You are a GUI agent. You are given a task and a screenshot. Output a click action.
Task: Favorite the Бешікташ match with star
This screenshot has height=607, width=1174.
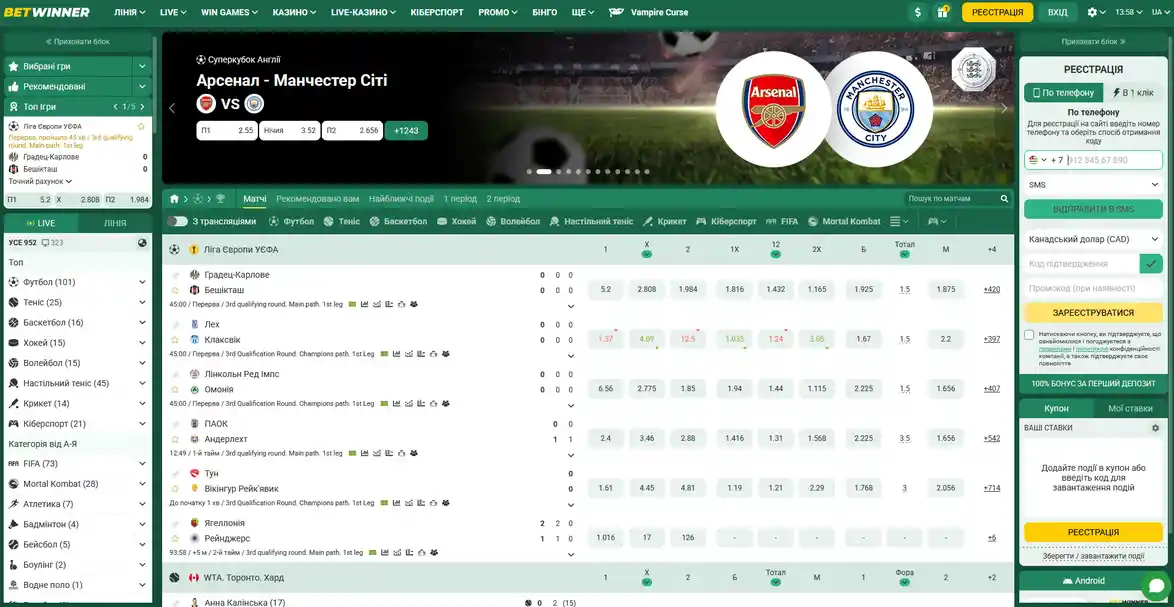pyautogui.click(x=175, y=290)
